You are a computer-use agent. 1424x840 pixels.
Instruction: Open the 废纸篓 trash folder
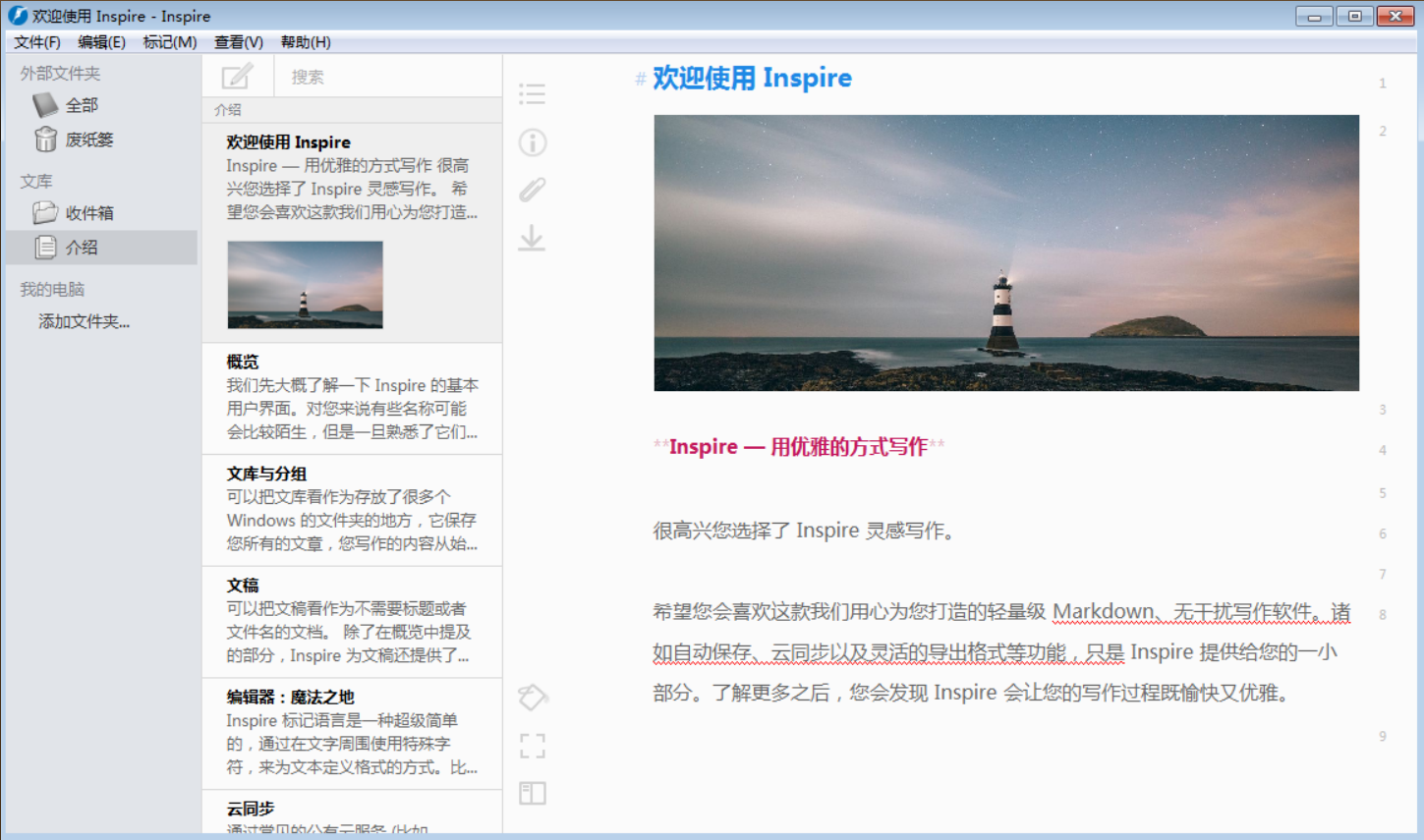point(88,140)
